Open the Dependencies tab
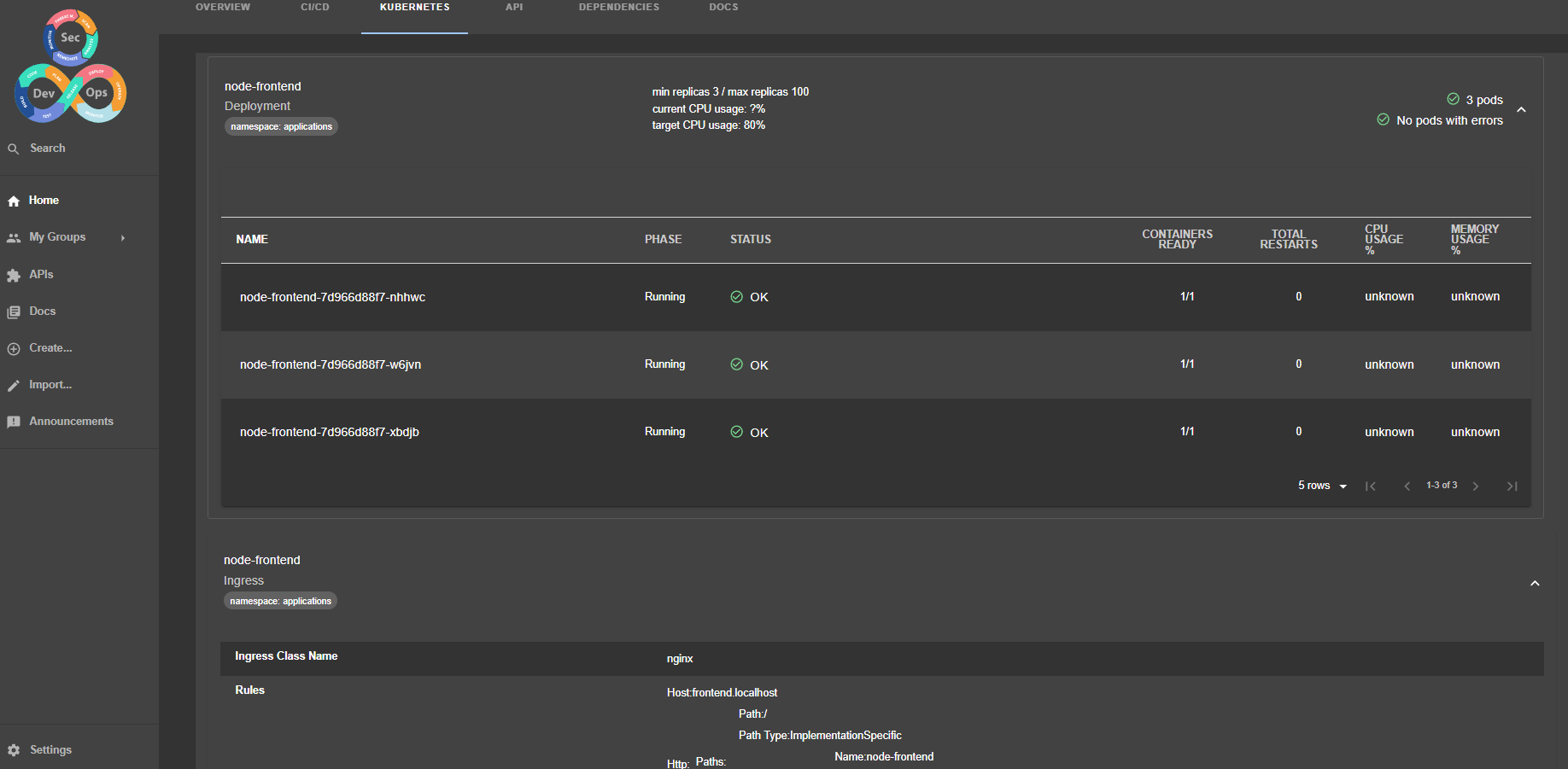Image resolution: width=1568 pixels, height=769 pixels. point(618,7)
